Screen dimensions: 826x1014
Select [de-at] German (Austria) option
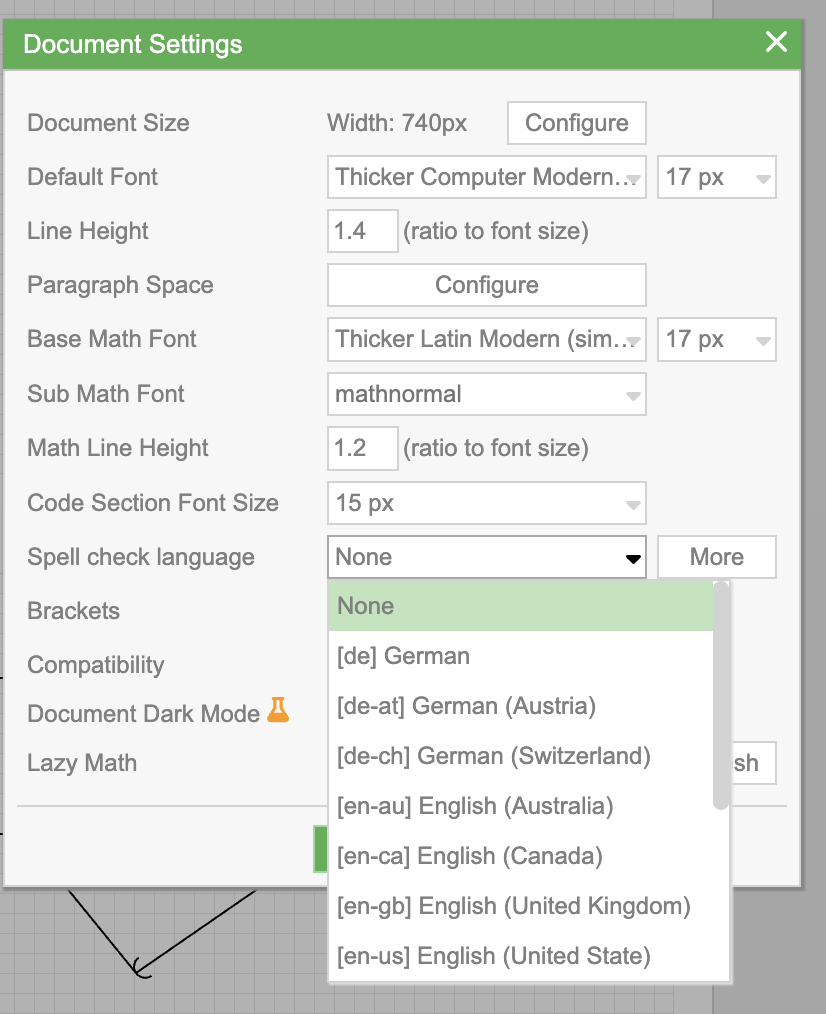(x=521, y=706)
